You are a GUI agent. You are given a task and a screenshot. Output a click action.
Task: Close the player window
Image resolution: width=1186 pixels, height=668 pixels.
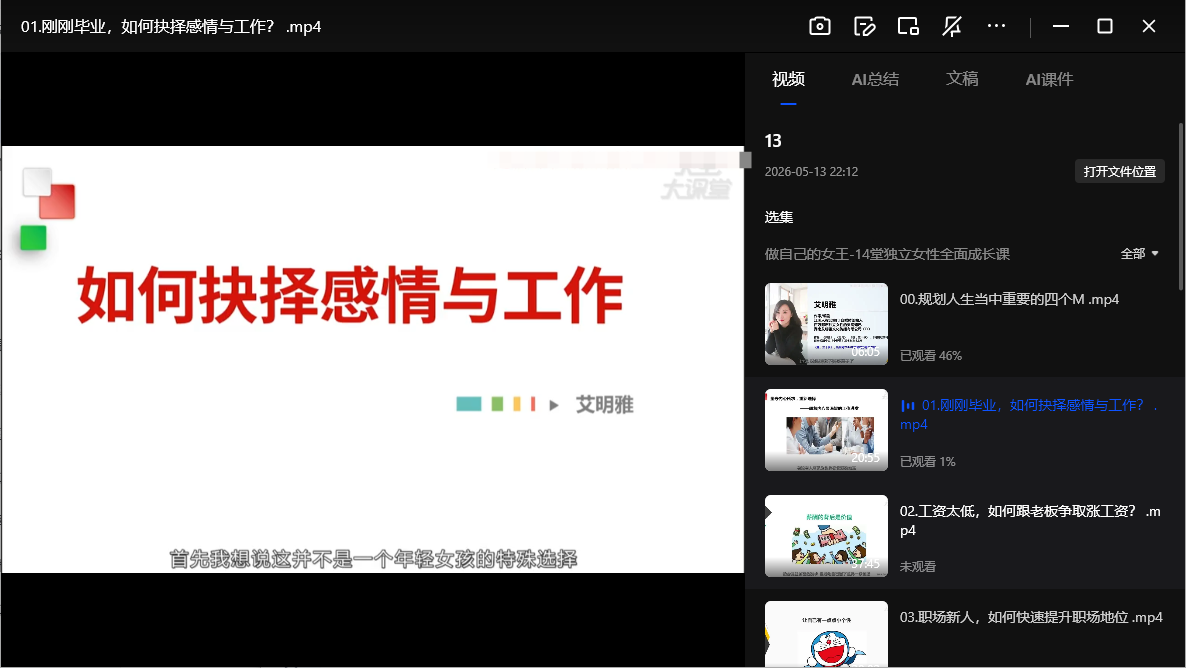click(x=1148, y=26)
